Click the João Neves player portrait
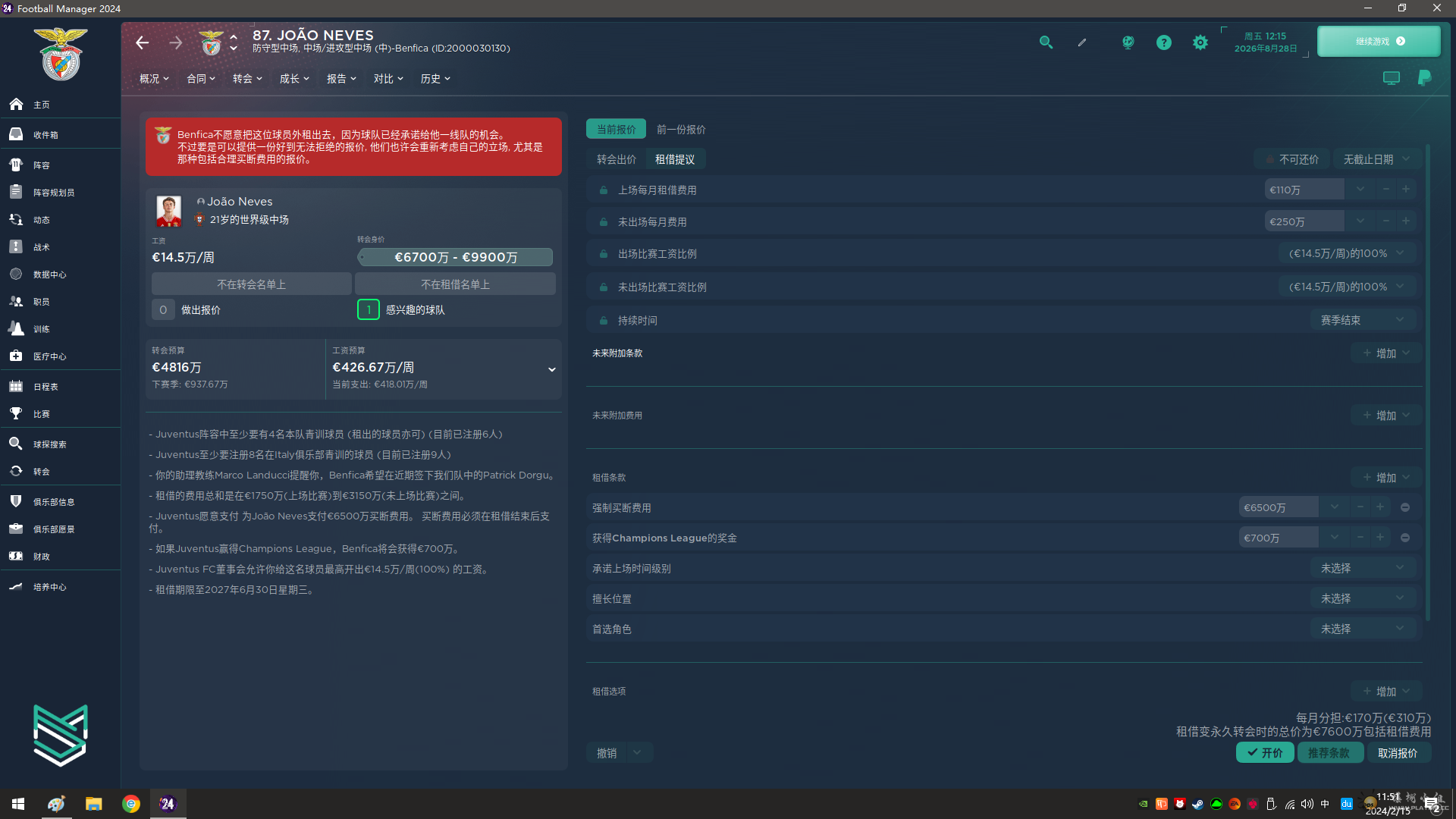This screenshot has height=819, width=1456. click(x=168, y=212)
